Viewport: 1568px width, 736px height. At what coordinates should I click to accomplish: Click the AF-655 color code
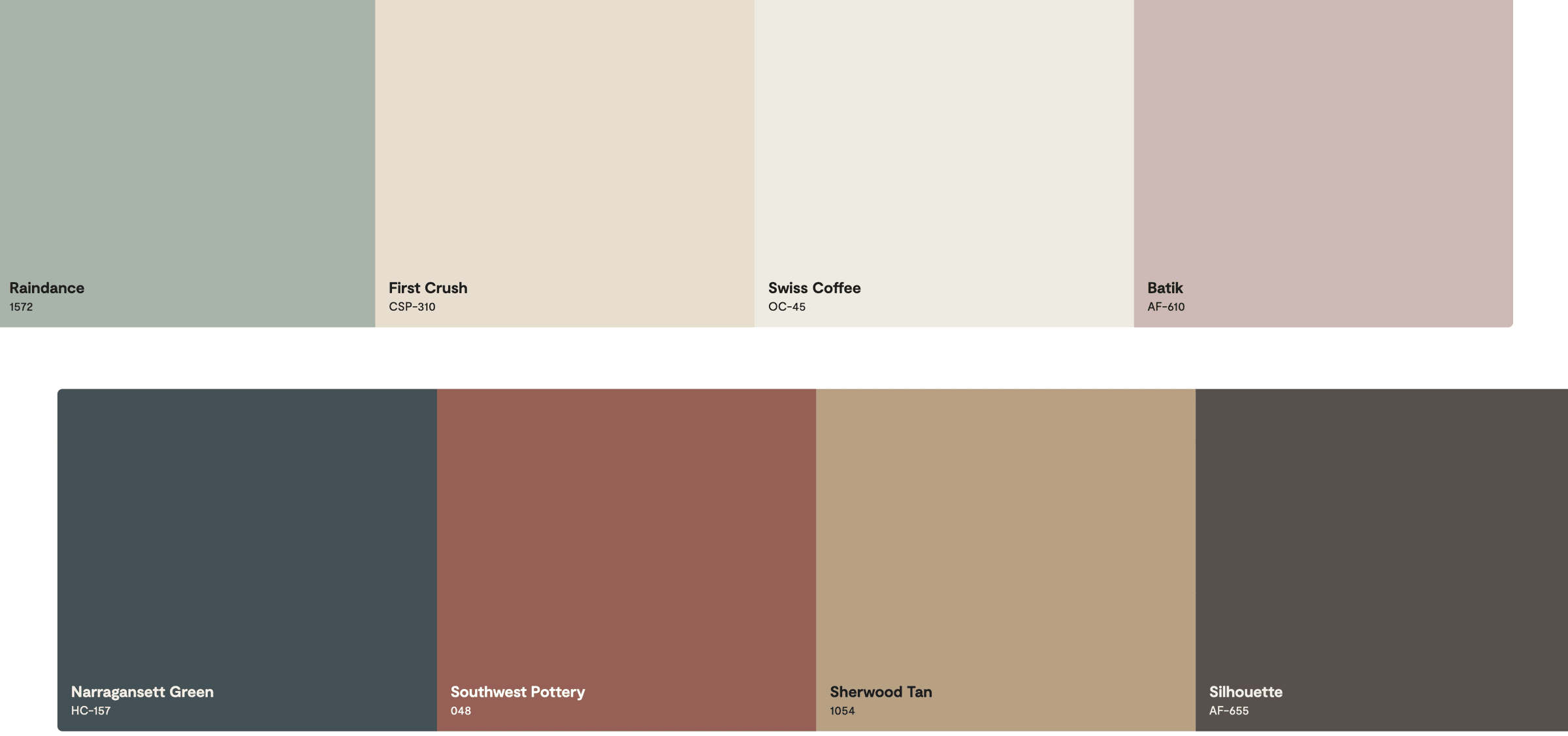[1228, 711]
